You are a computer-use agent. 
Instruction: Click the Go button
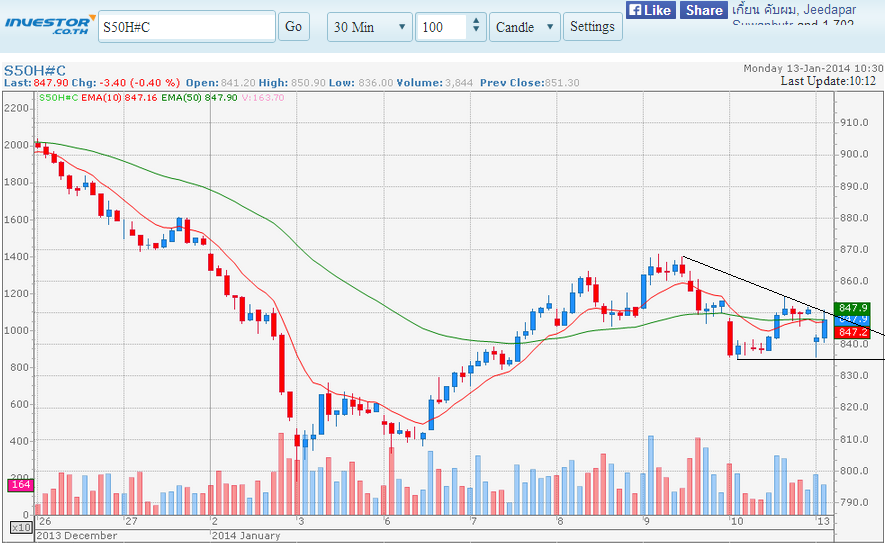[293, 27]
